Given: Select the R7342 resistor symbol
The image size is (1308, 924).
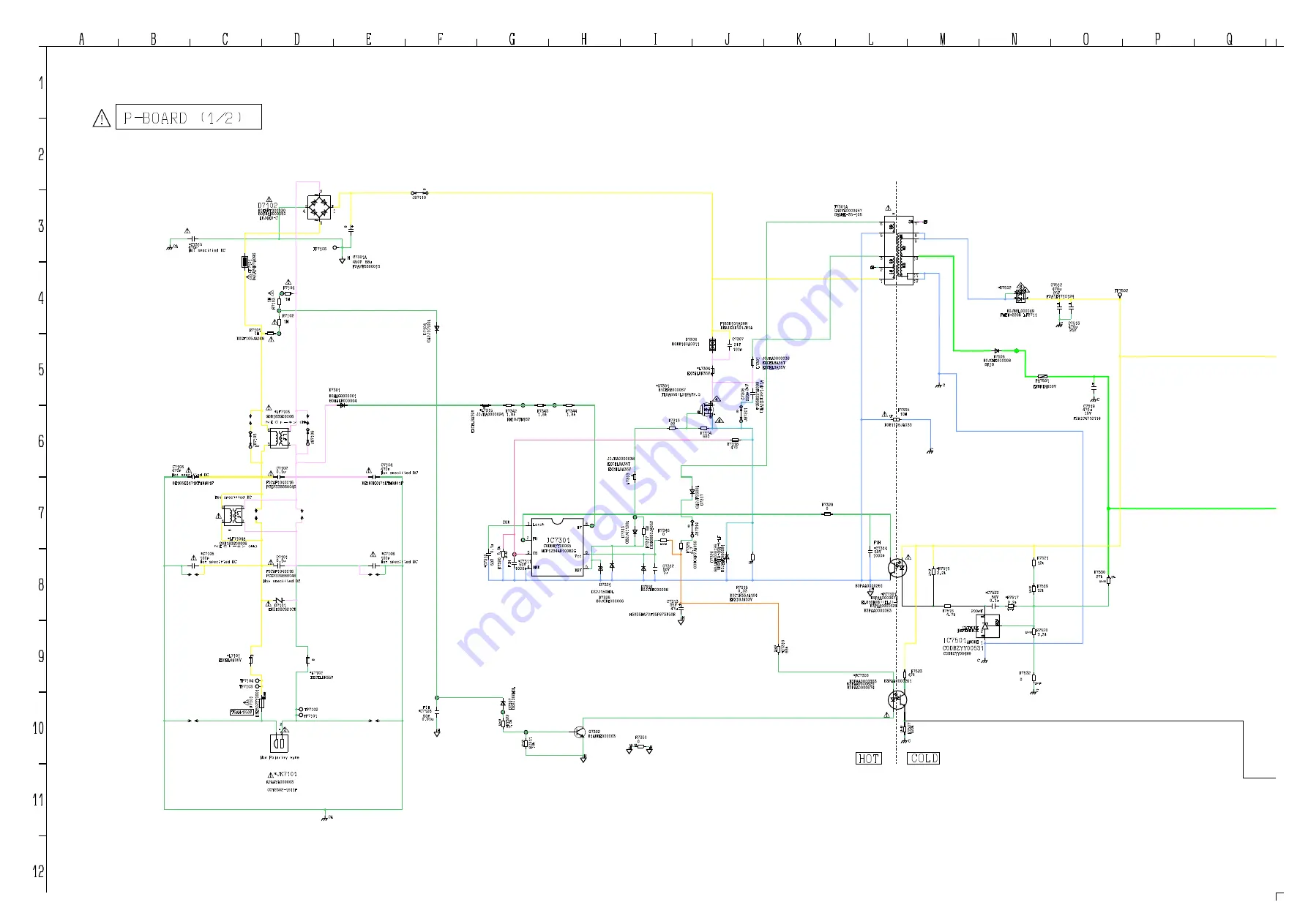Looking at the screenshot, I should (510, 405).
